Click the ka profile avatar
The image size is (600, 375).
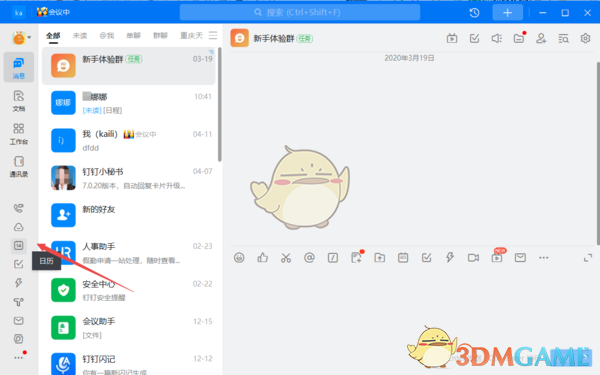[19, 13]
